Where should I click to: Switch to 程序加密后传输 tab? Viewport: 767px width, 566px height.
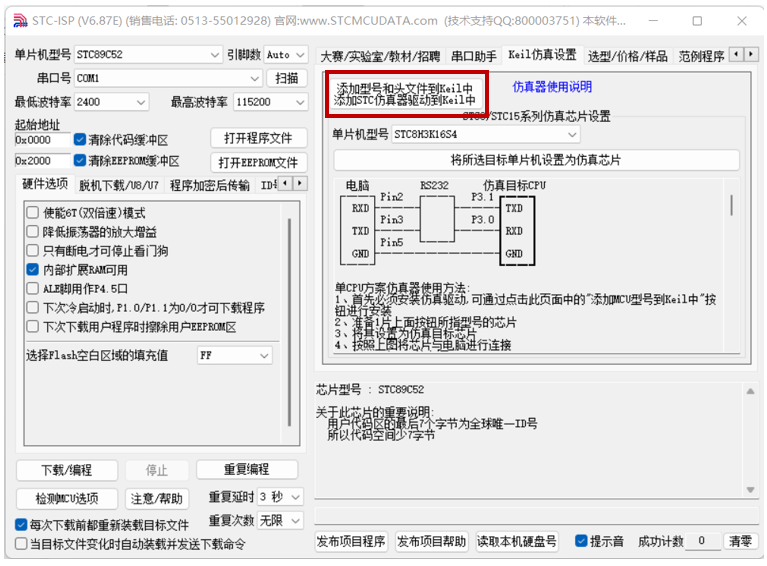tap(210, 185)
